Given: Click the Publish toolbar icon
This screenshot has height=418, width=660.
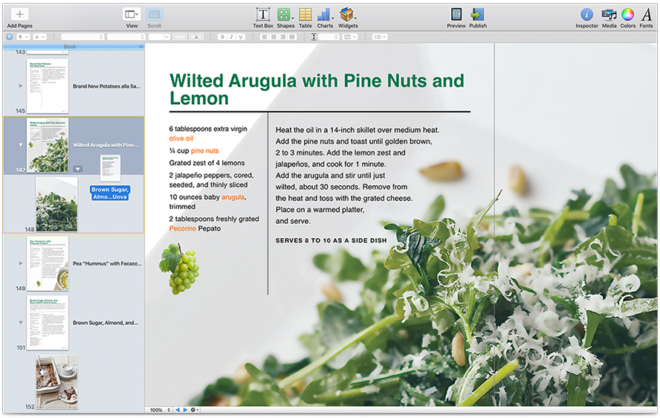Looking at the screenshot, I should coord(478,18).
